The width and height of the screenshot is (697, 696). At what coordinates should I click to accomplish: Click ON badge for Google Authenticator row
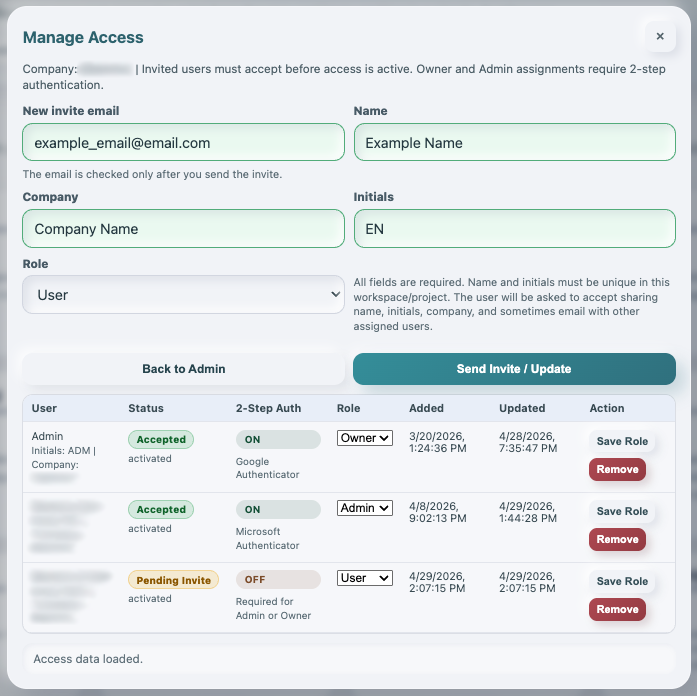pyautogui.click(x=278, y=440)
